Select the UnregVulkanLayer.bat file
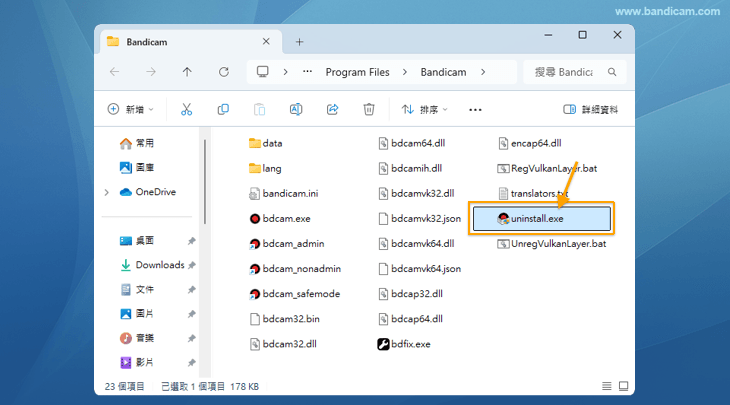The width and height of the screenshot is (730, 405). point(552,244)
